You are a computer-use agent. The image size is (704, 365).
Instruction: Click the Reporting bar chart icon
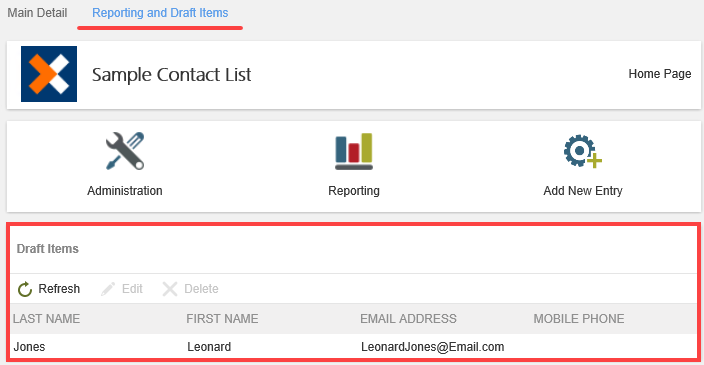354,151
